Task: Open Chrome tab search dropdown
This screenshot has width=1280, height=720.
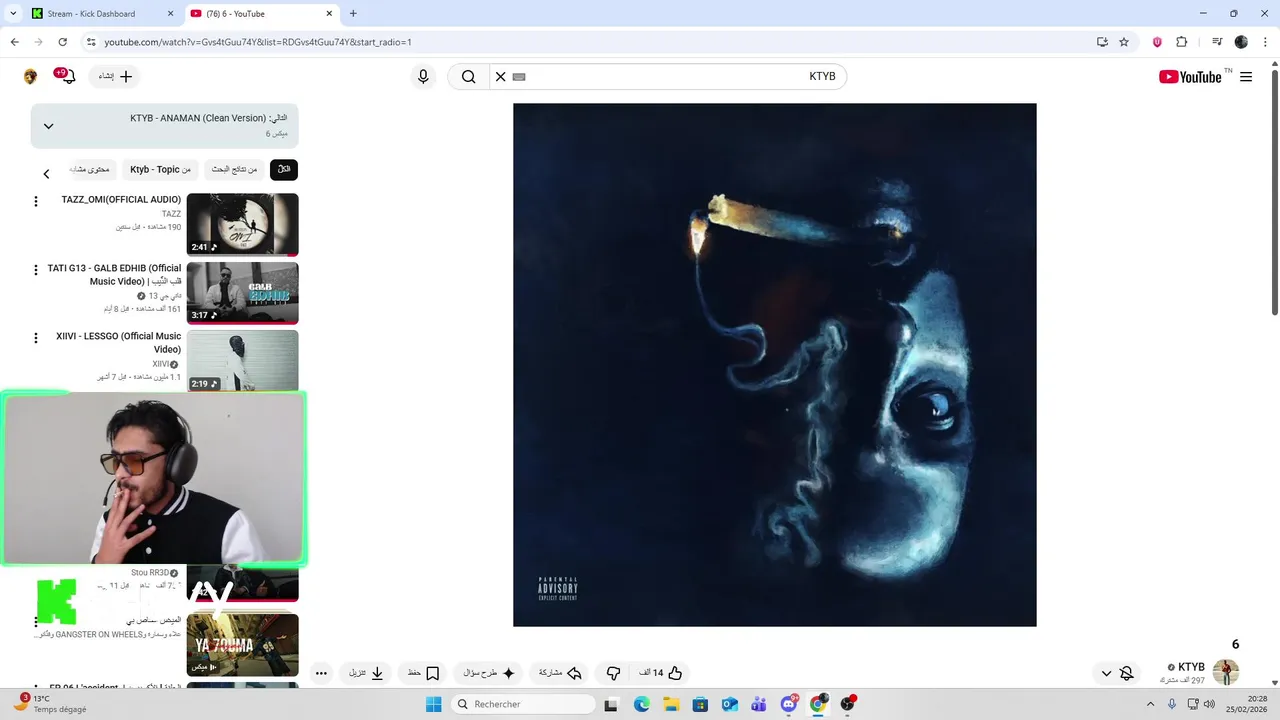Action: pos(12,14)
